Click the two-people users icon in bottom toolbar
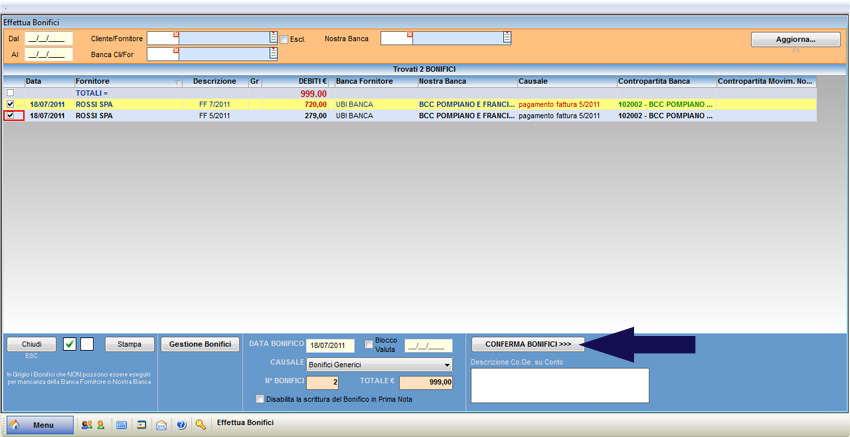Image resolution: width=850 pixels, height=437 pixels. pos(86,425)
